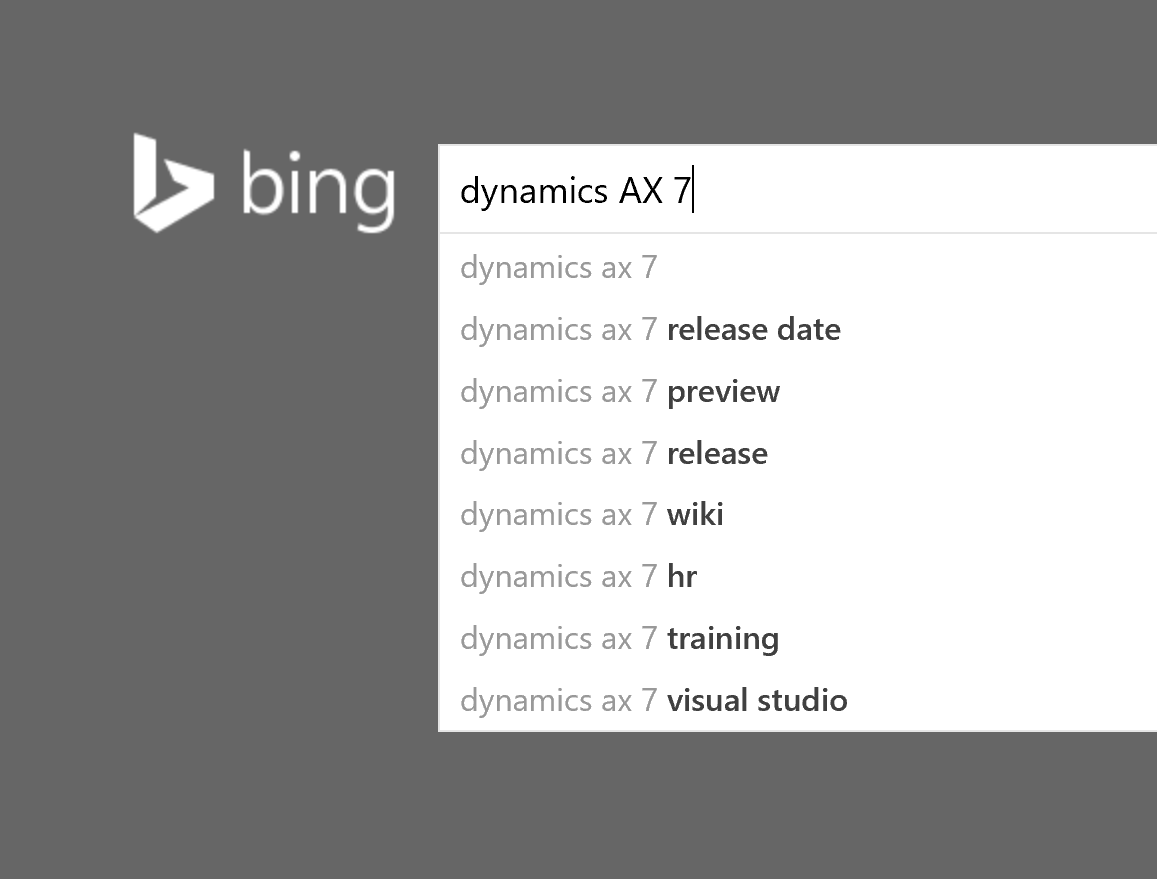Click the bold 'wiki' keyword in the list
Viewport: 1157px width, 879px height.
coord(695,515)
